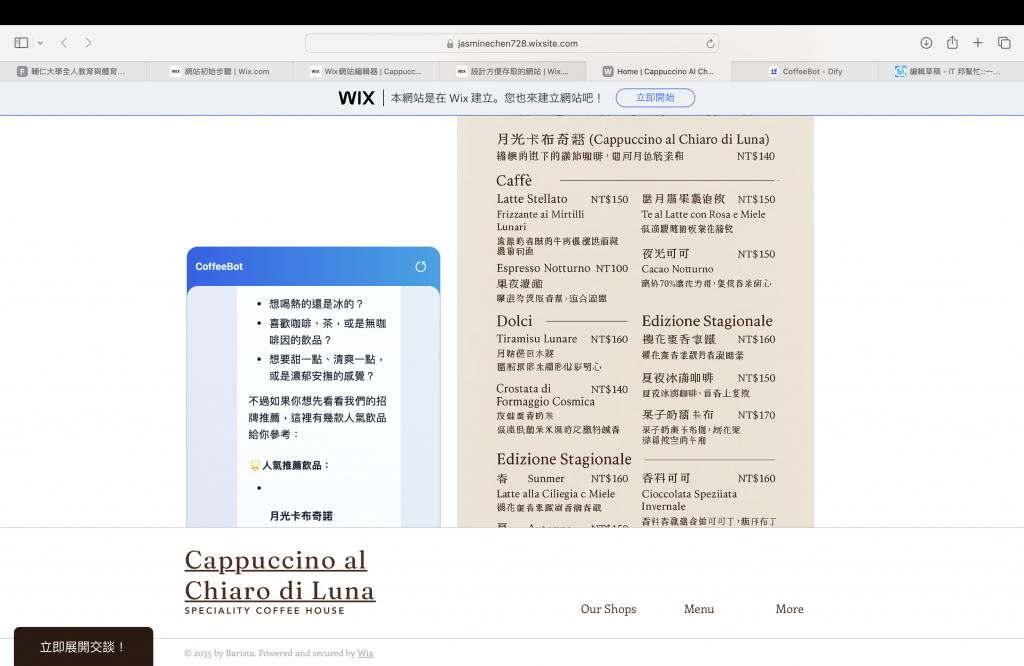Screen dimensions: 1024x666
Task: Switch to the 網站初始步驟 | Wix.com tab
Action: click(x=219, y=71)
